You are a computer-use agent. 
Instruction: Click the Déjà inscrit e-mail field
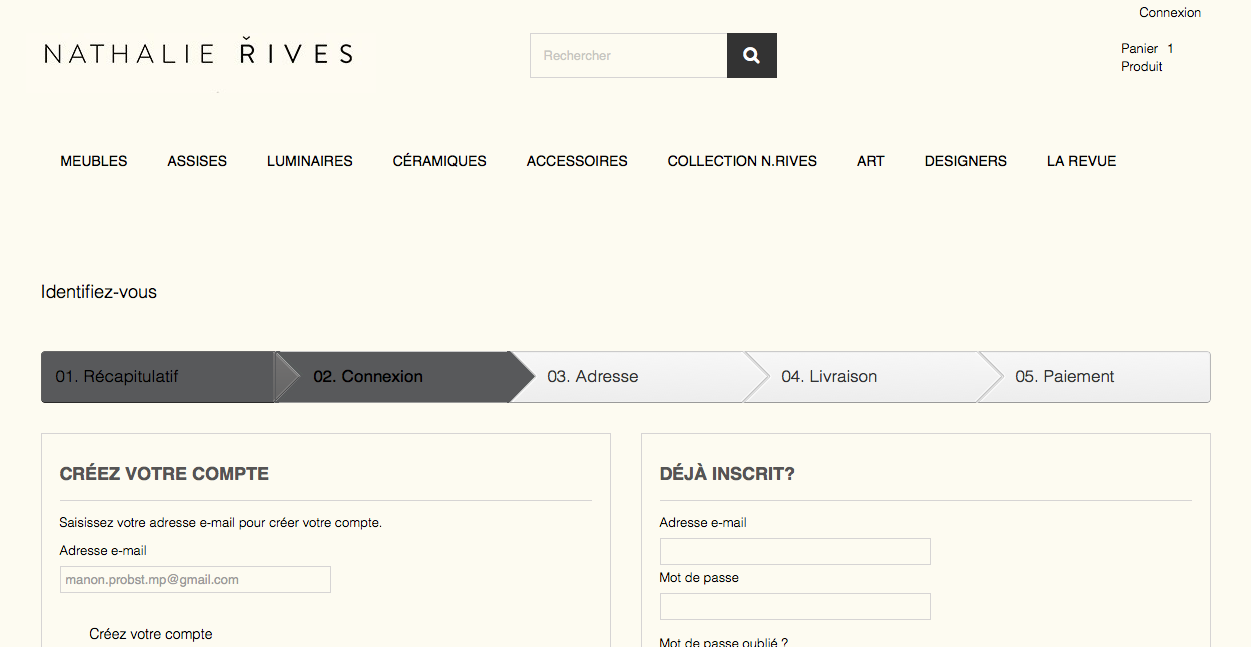point(795,552)
